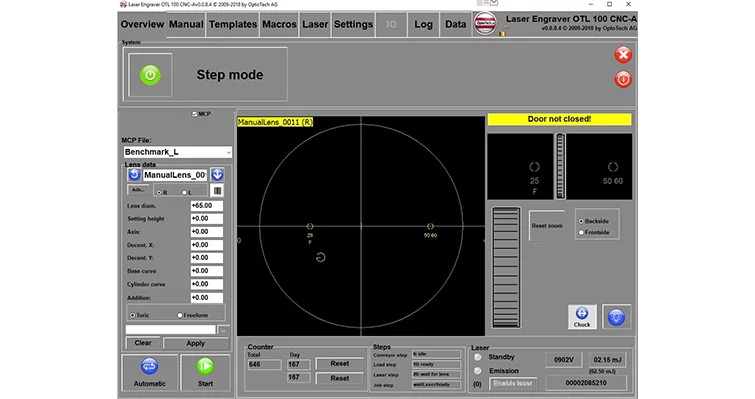The width and height of the screenshot is (755, 399).
Task: Click the blue refresh icon beside lens name
Action: coord(134,175)
